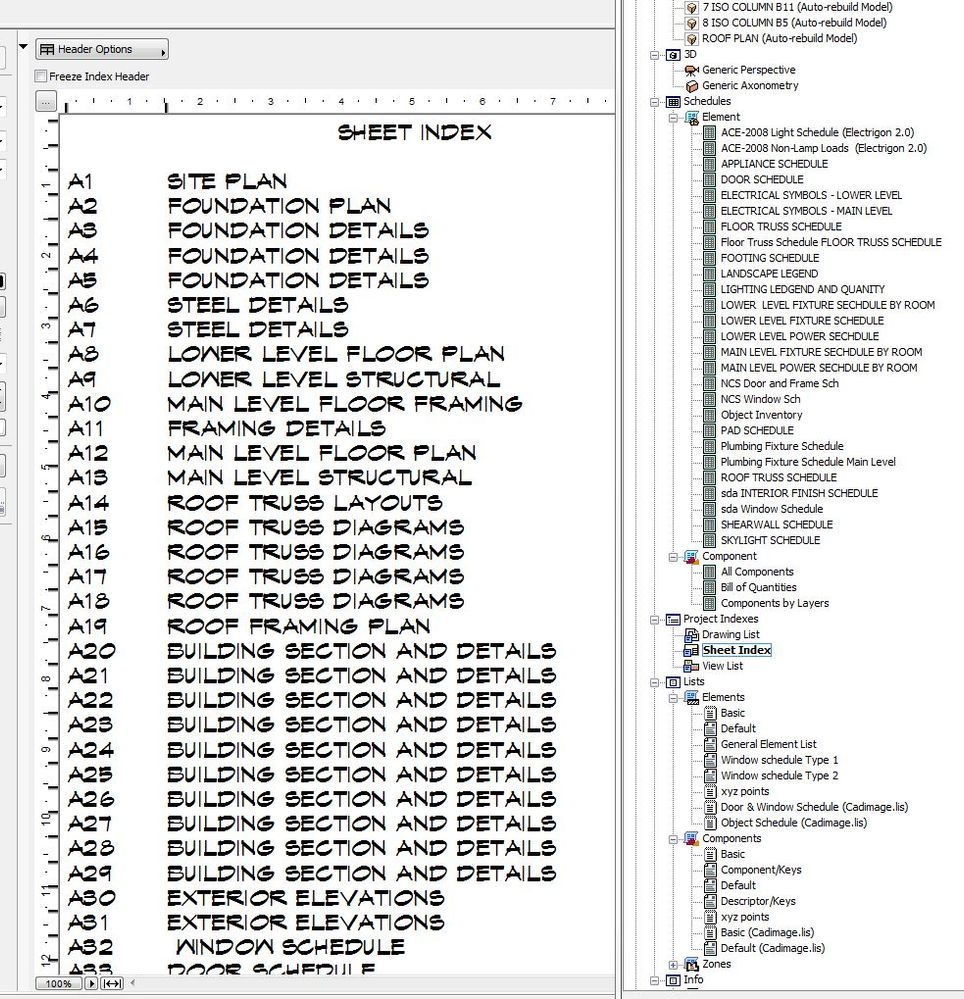Collapse the Elements lists folder

[673, 698]
